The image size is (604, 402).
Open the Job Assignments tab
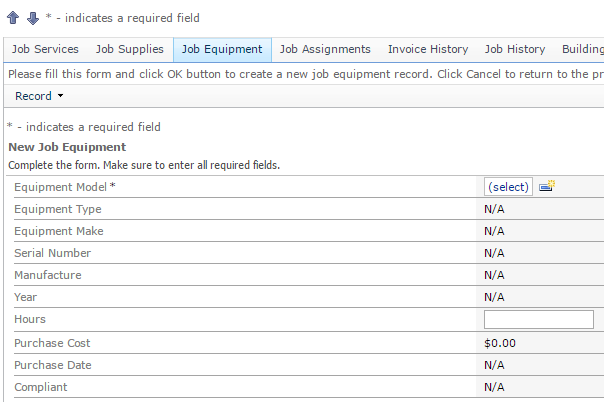click(325, 49)
